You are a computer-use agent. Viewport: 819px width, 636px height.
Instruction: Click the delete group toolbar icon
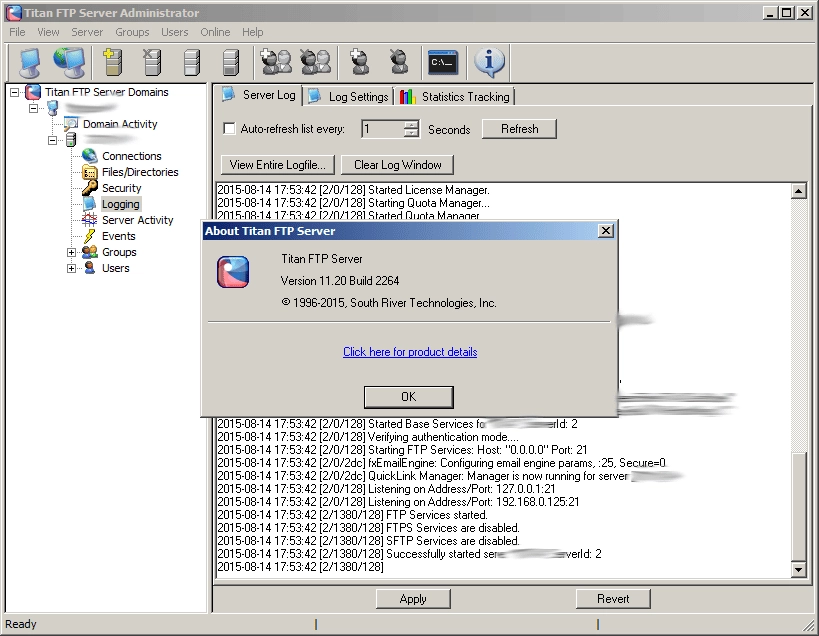(x=315, y=62)
